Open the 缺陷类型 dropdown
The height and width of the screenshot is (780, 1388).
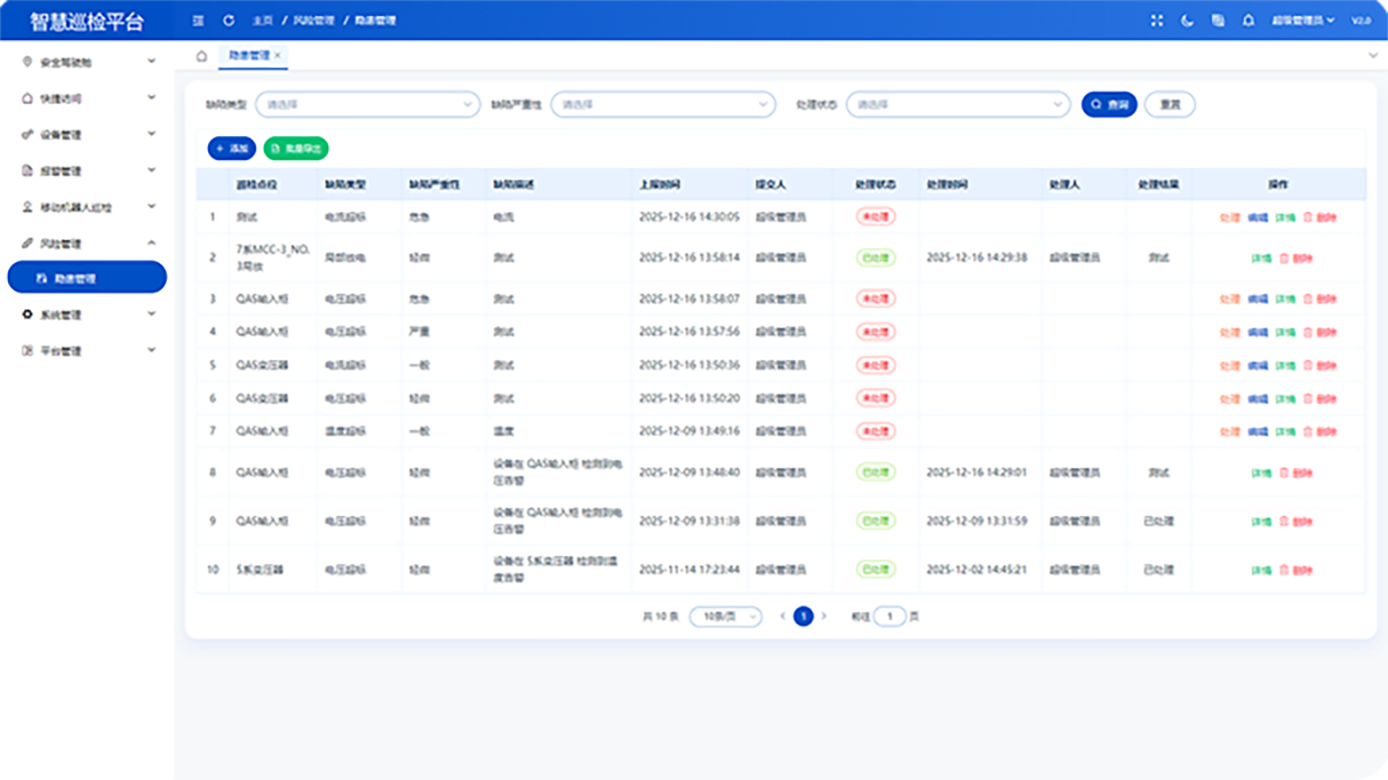coord(368,104)
